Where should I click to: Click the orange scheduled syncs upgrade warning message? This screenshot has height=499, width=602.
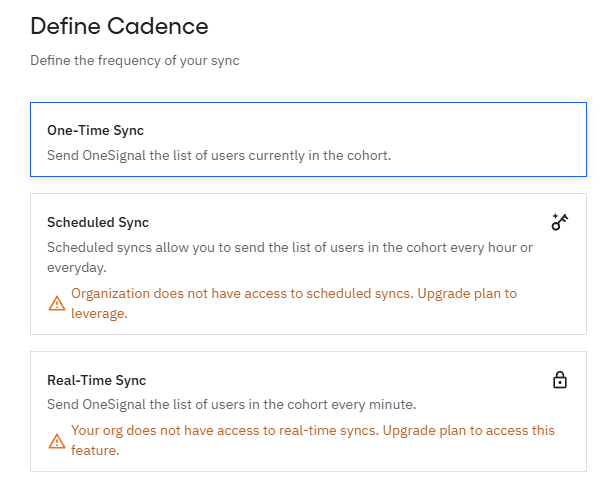coord(294,303)
